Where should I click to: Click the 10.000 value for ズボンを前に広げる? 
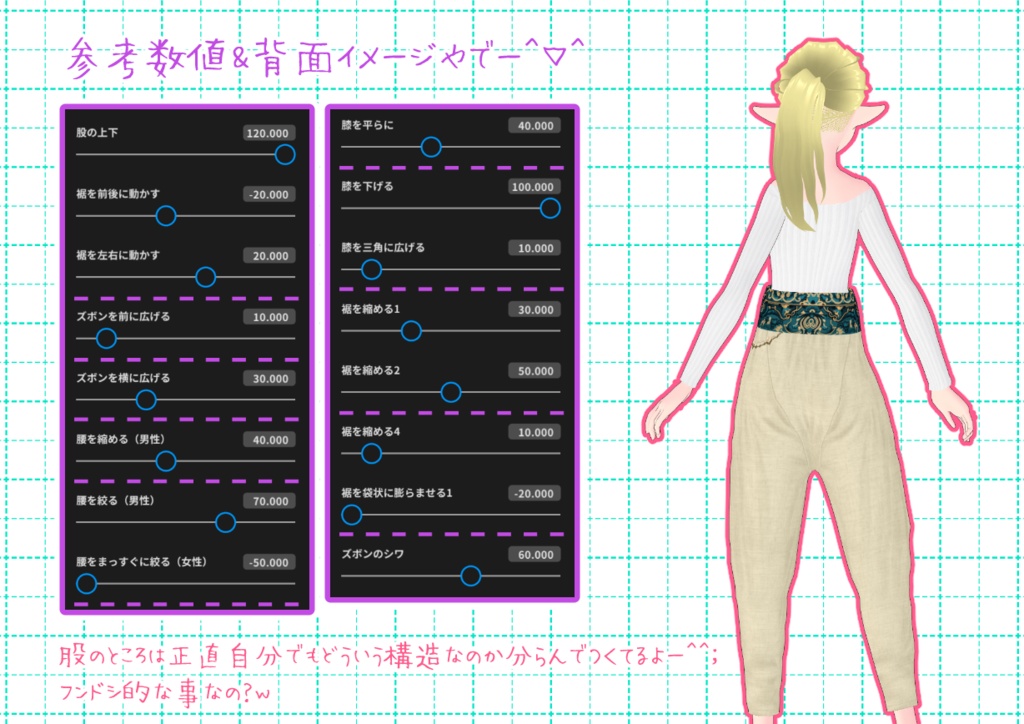270,317
